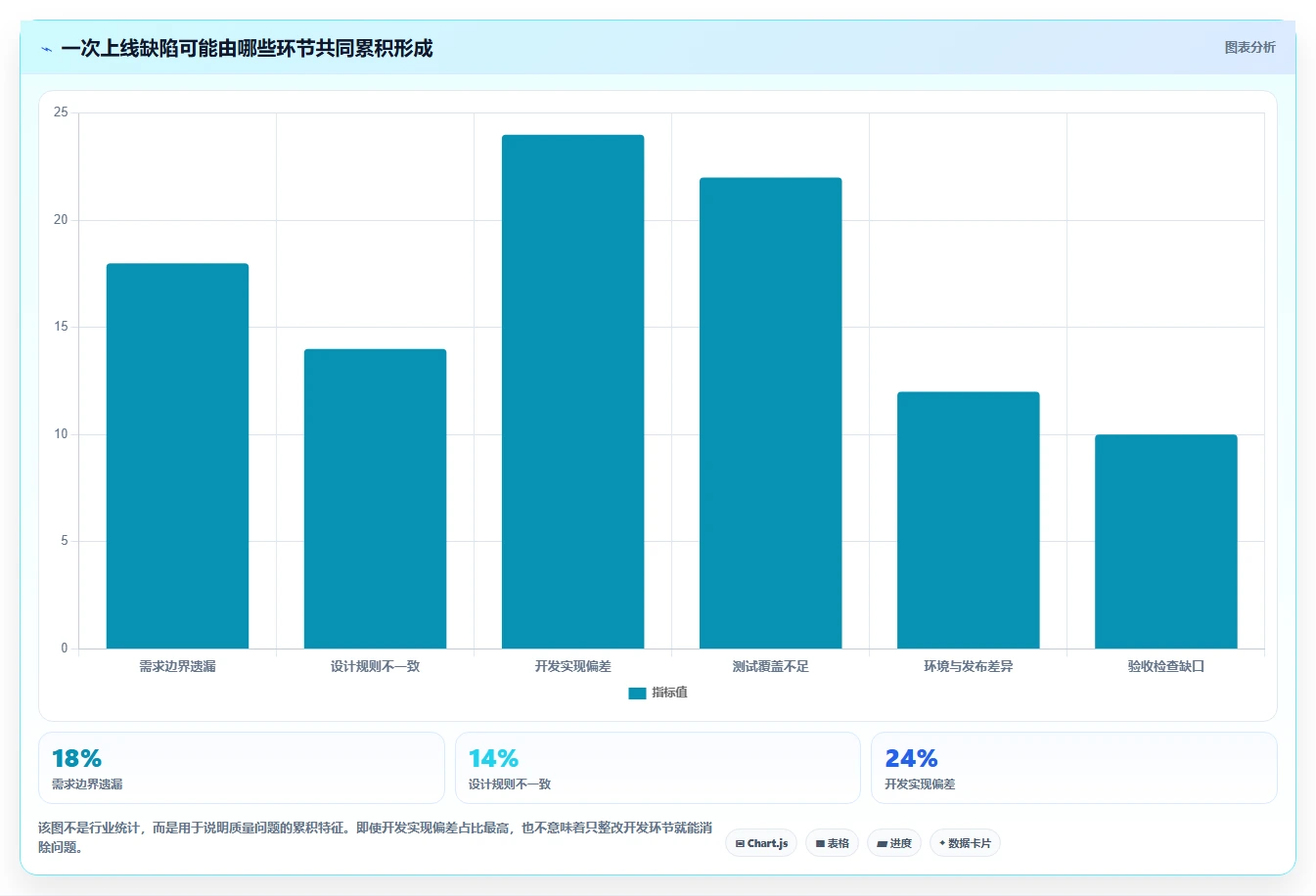Click the x-axis label 设计规则不一致
Image resolution: width=1316 pixels, height=896 pixels.
(375, 666)
